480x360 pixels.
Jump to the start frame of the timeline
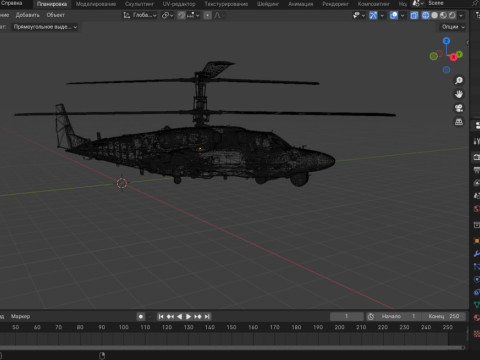(161, 316)
